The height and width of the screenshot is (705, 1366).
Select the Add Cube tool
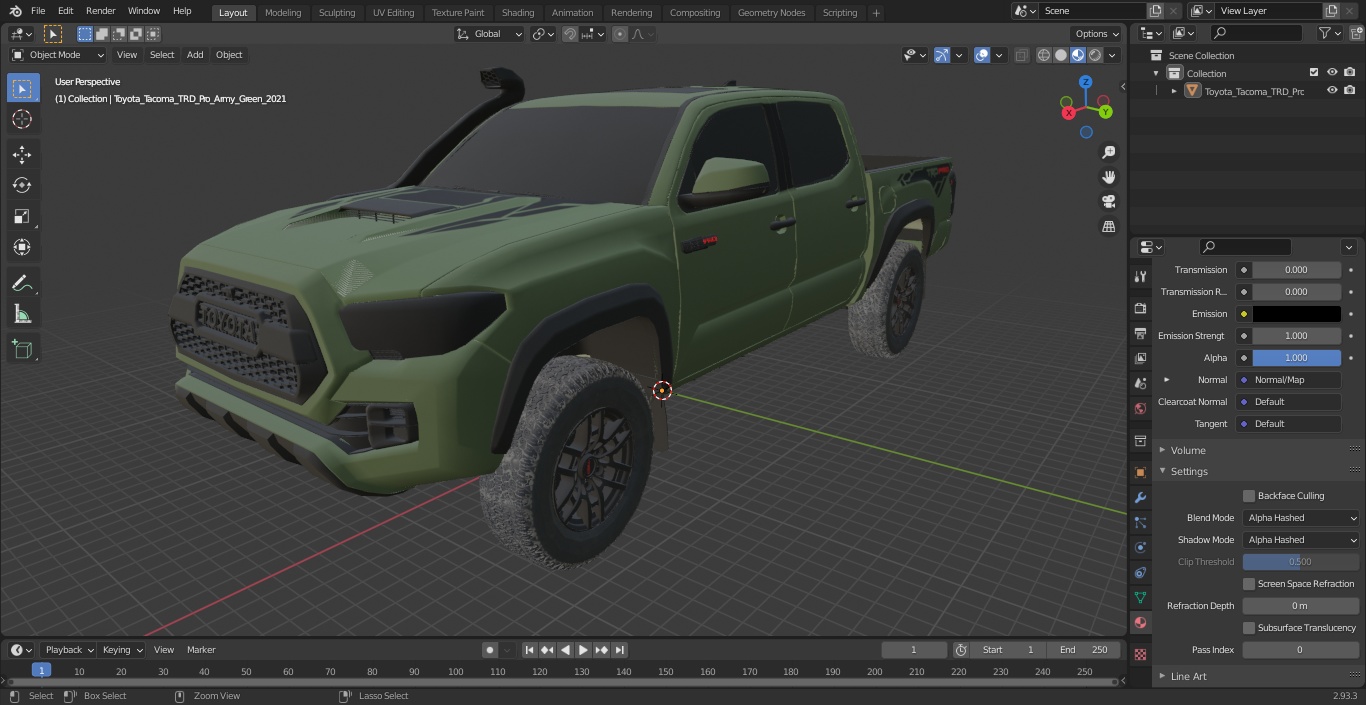(22, 350)
